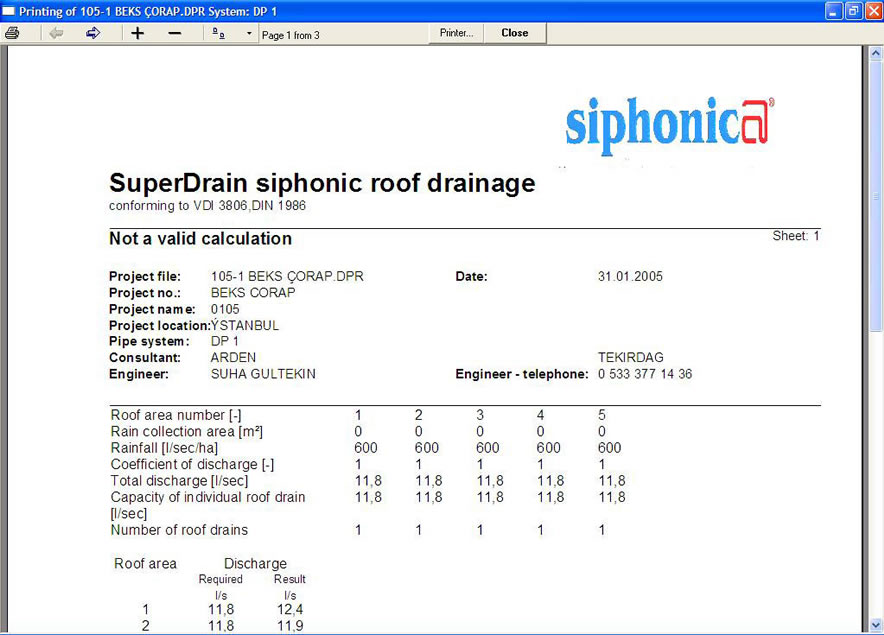The image size is (884, 635).
Task: Click the 'TEKIRDAG' text
Action: [x=630, y=358]
